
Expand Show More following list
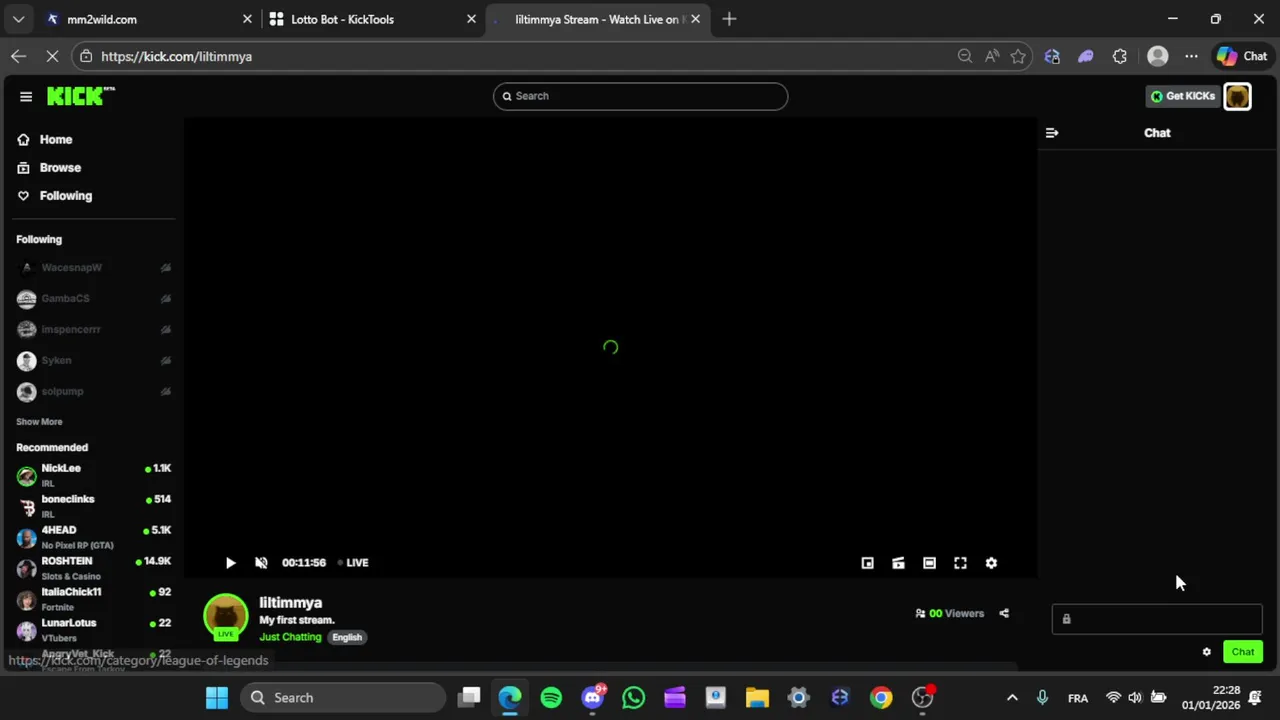39,422
